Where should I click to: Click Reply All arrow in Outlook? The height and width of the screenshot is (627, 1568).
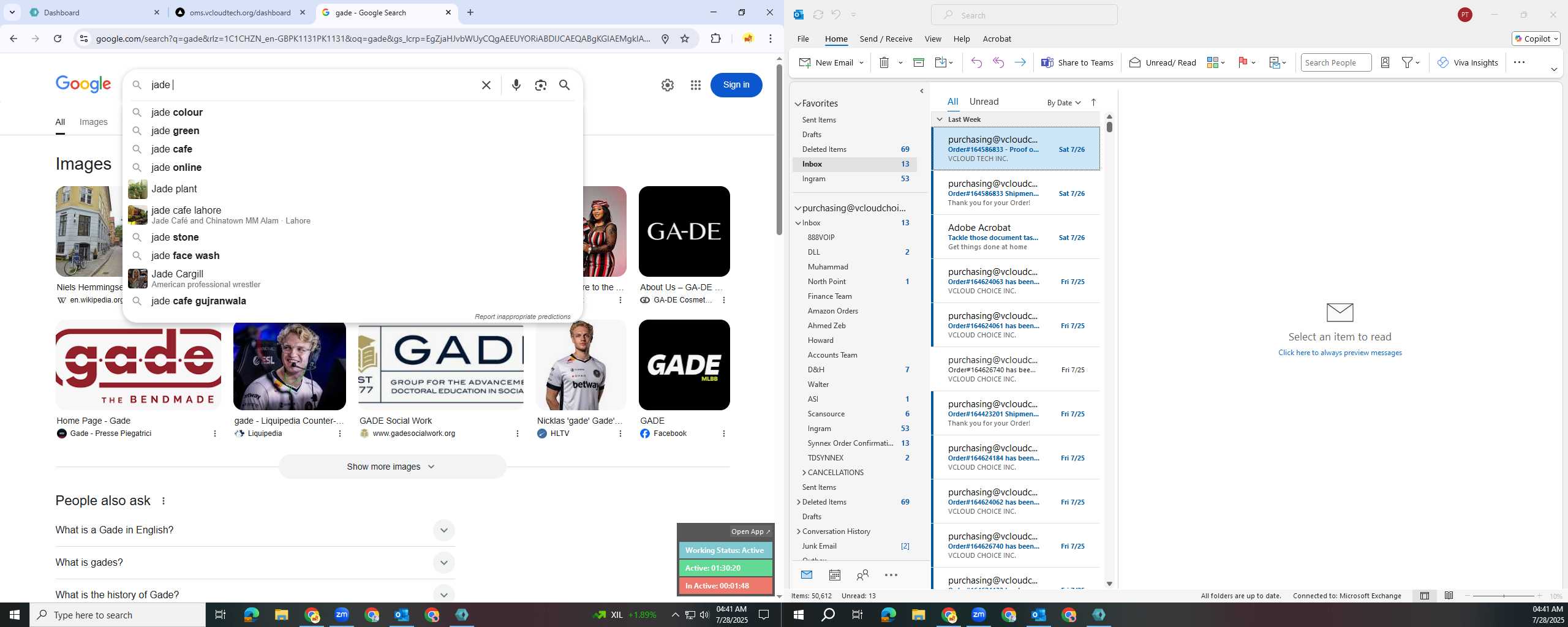pos(998,62)
